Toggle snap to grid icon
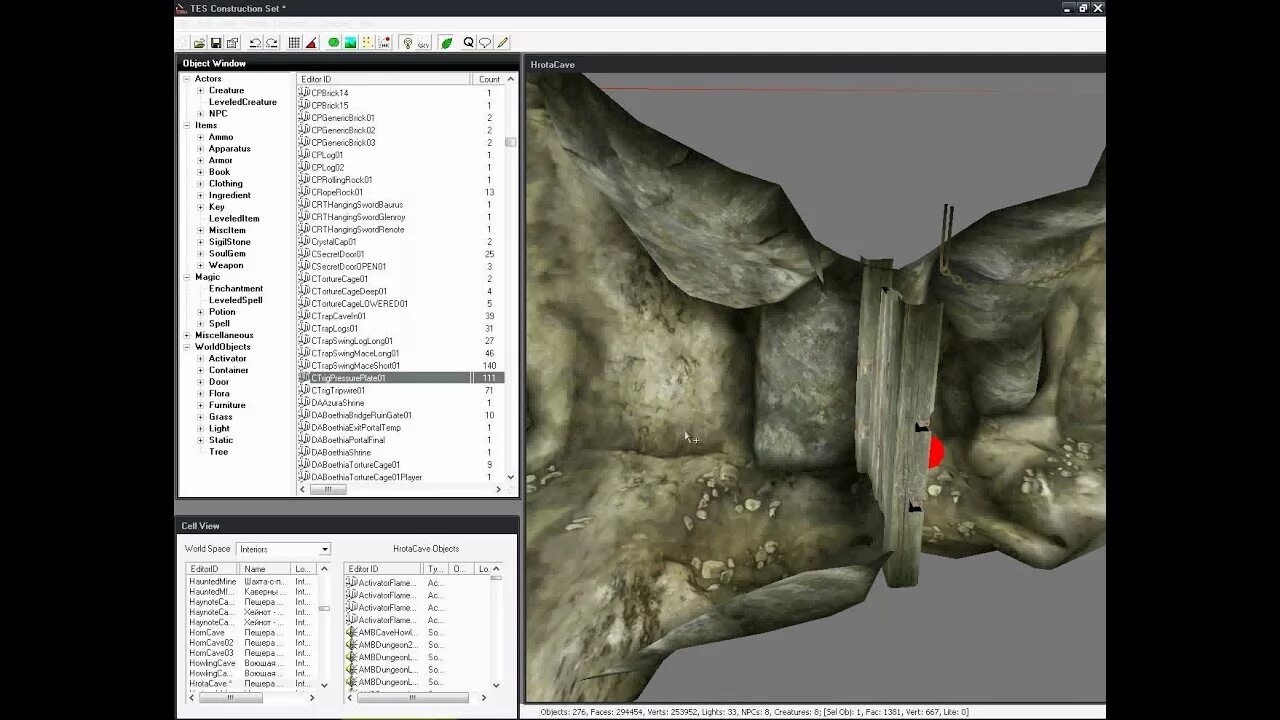This screenshot has width=1280, height=720. [x=294, y=43]
